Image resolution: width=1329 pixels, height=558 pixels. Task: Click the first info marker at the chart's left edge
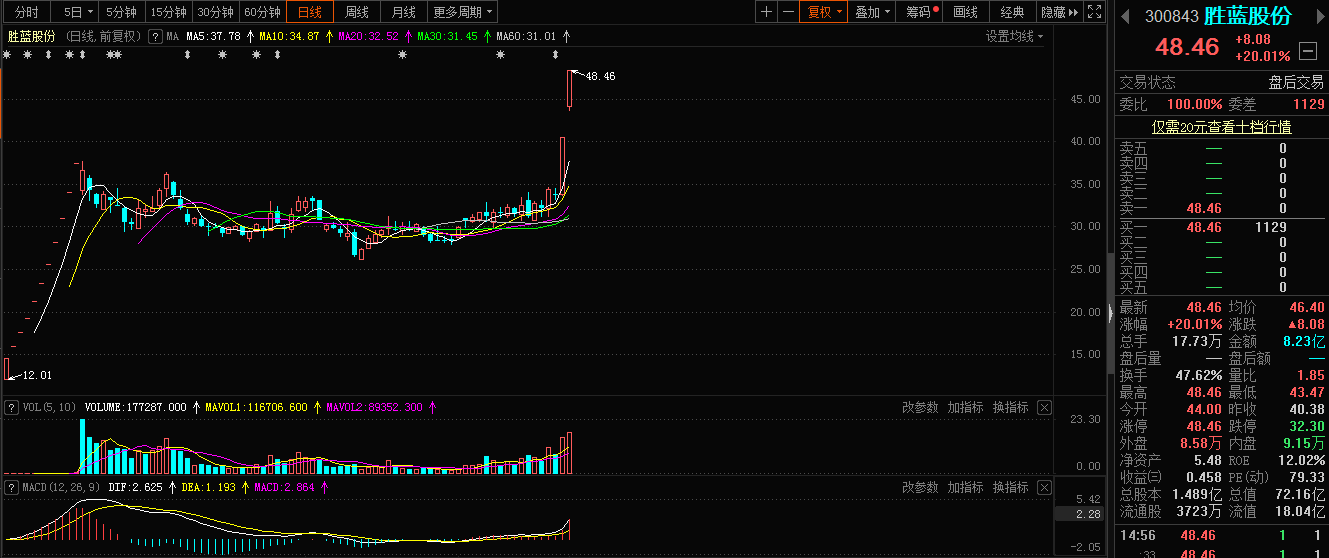[x=6, y=55]
